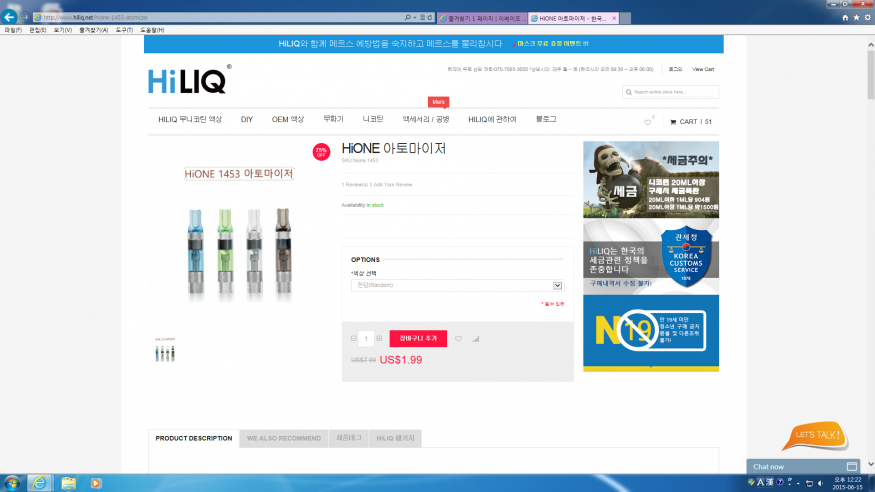Click the Korea Customs Service banner

click(x=651, y=257)
